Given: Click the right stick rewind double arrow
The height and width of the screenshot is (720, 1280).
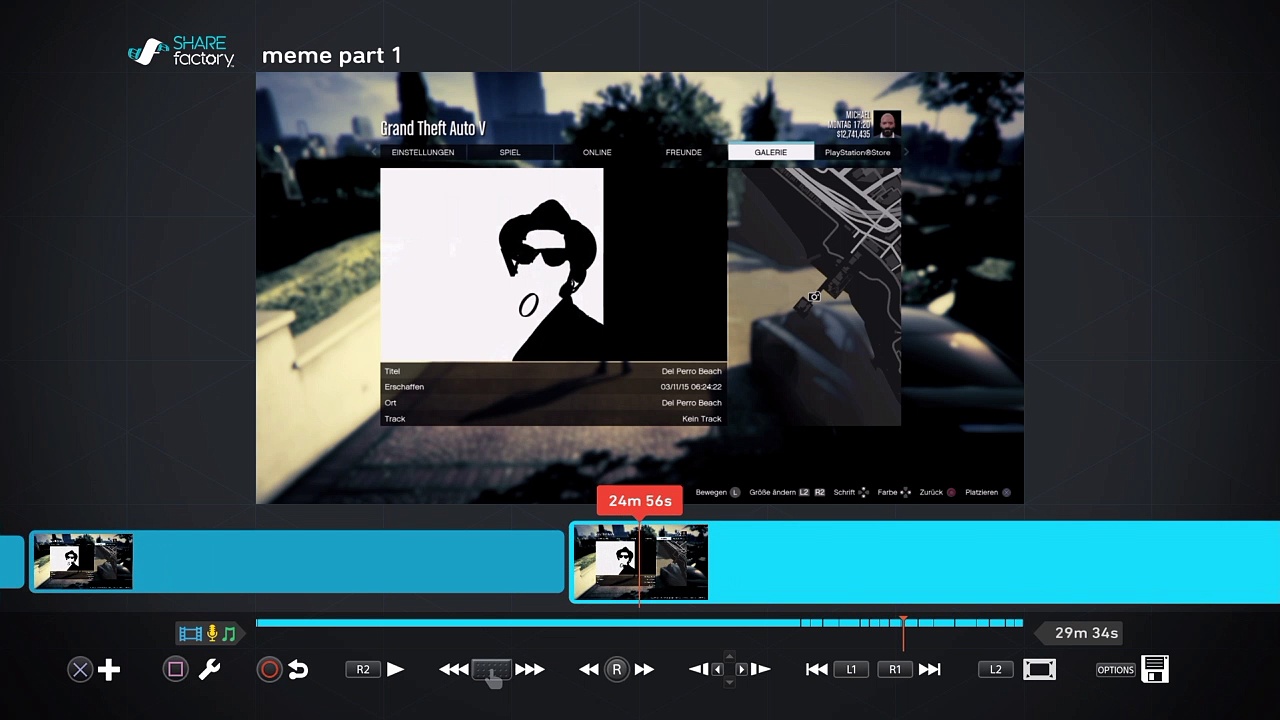Looking at the screenshot, I should pyautogui.click(x=589, y=670).
